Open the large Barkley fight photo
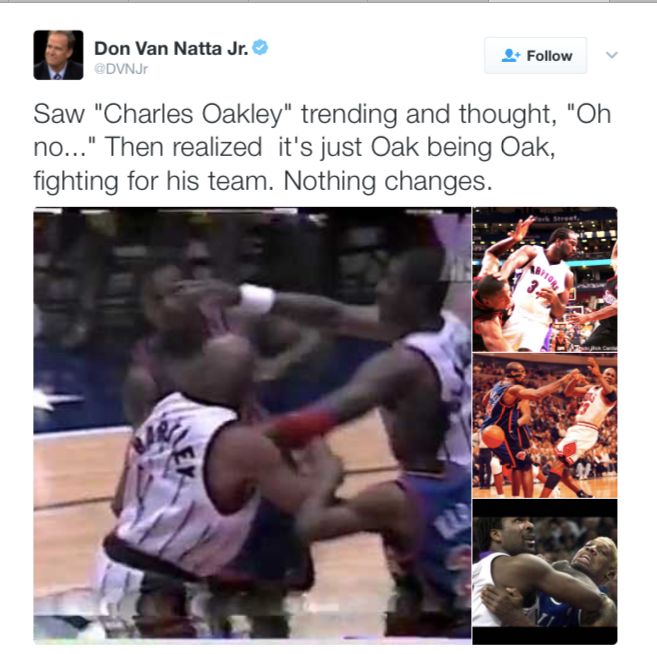This screenshot has width=657, height=654. (x=252, y=424)
